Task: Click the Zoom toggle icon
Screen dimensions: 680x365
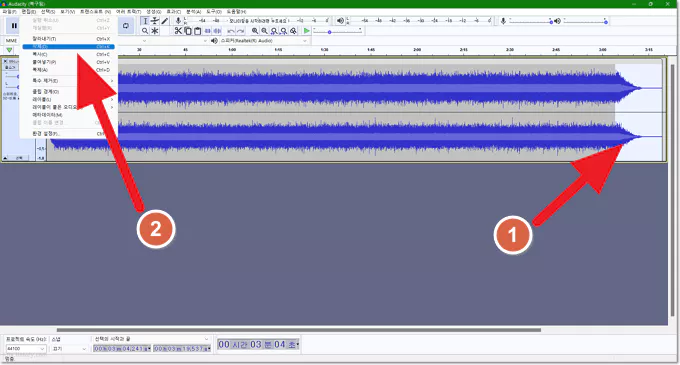Action: pyautogui.click(x=294, y=31)
